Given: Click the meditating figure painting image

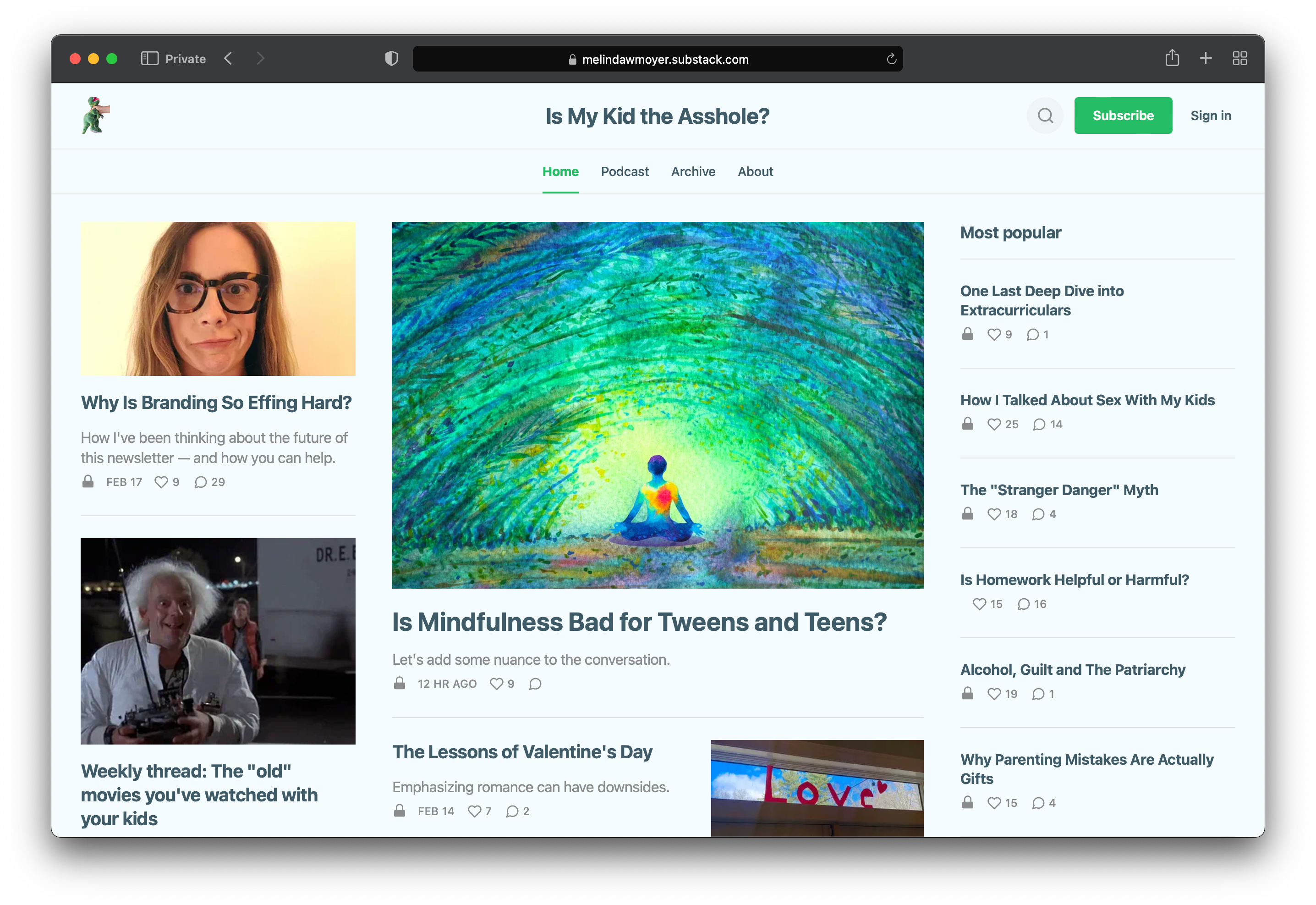Looking at the screenshot, I should 657,405.
